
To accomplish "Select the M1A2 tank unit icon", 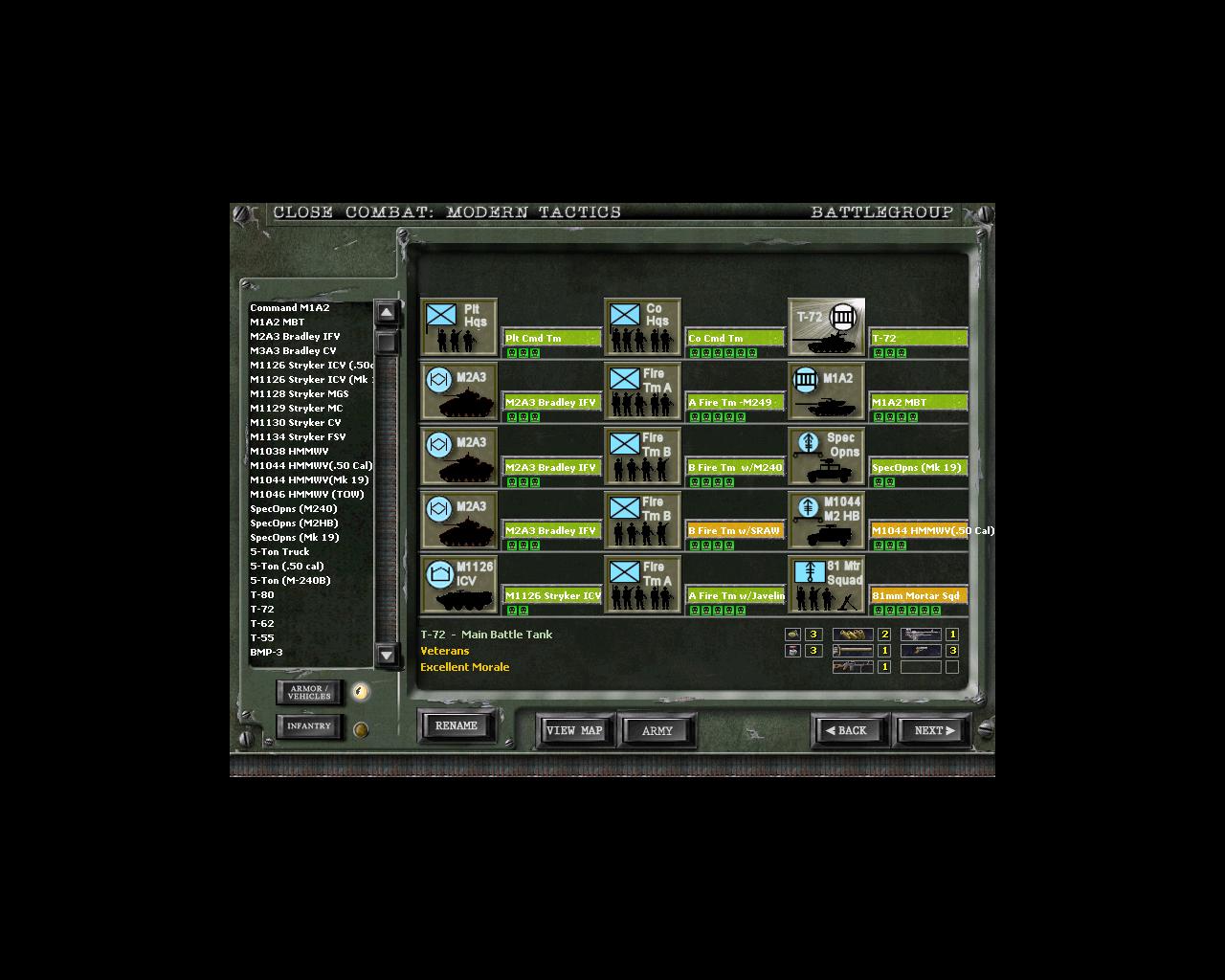I will coord(827,391).
